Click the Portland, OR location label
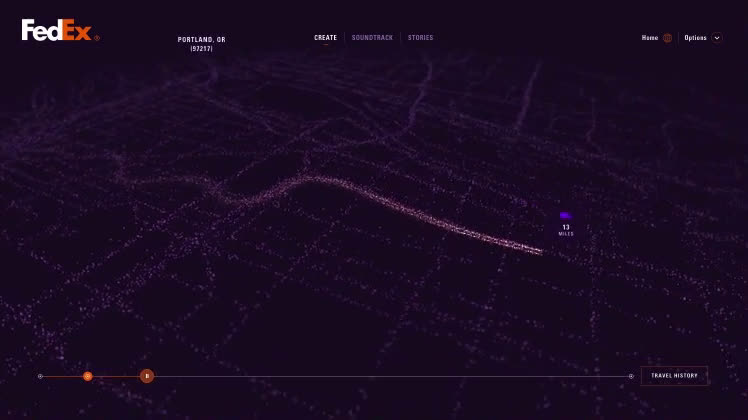748x420 pixels. pos(201,40)
